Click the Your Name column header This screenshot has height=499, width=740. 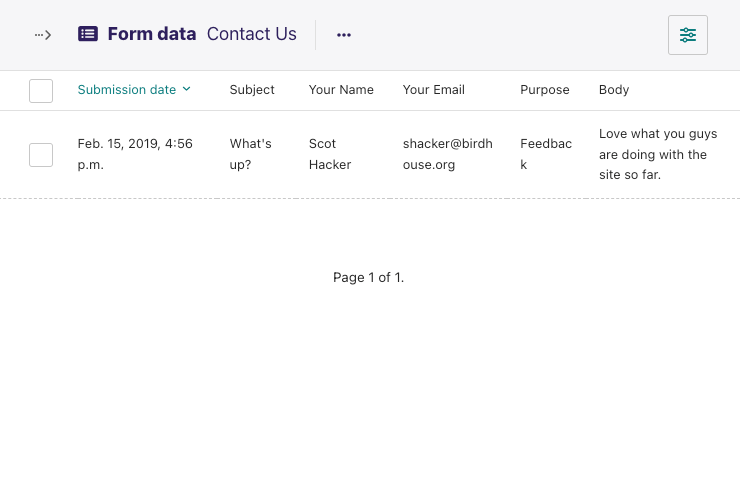341,90
